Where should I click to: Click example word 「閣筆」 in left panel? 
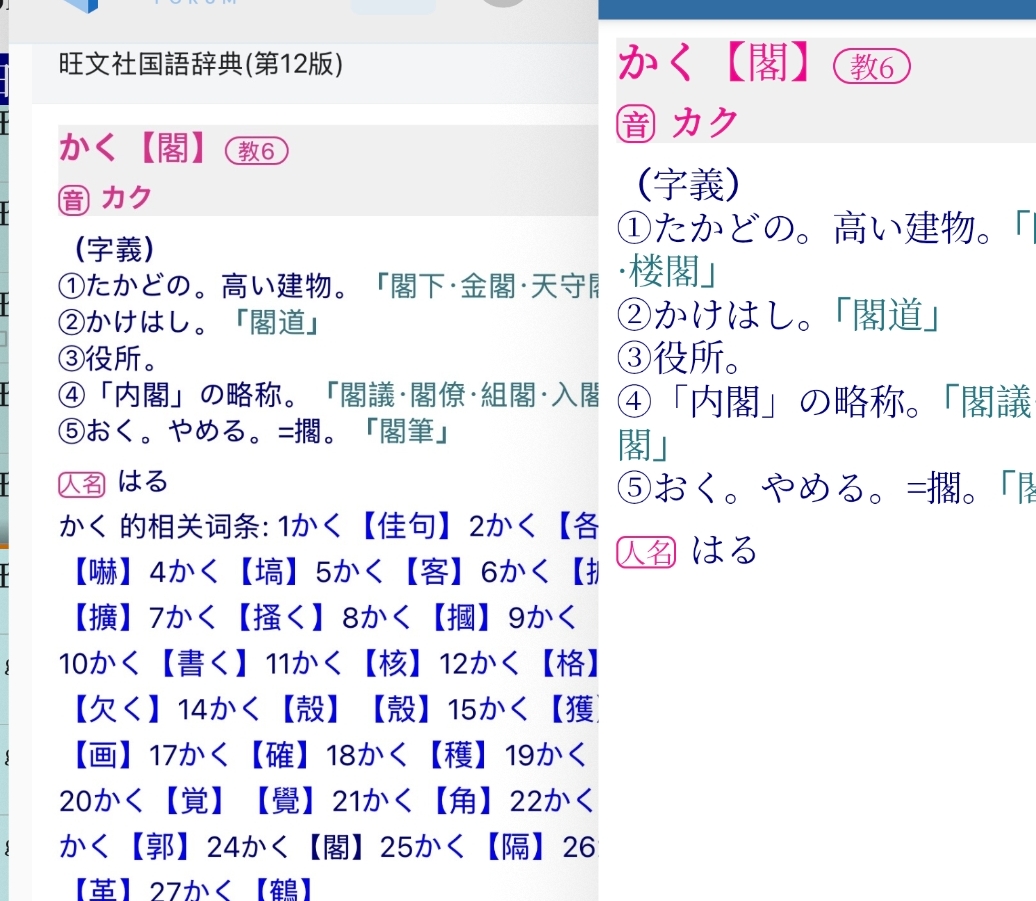click(407, 432)
